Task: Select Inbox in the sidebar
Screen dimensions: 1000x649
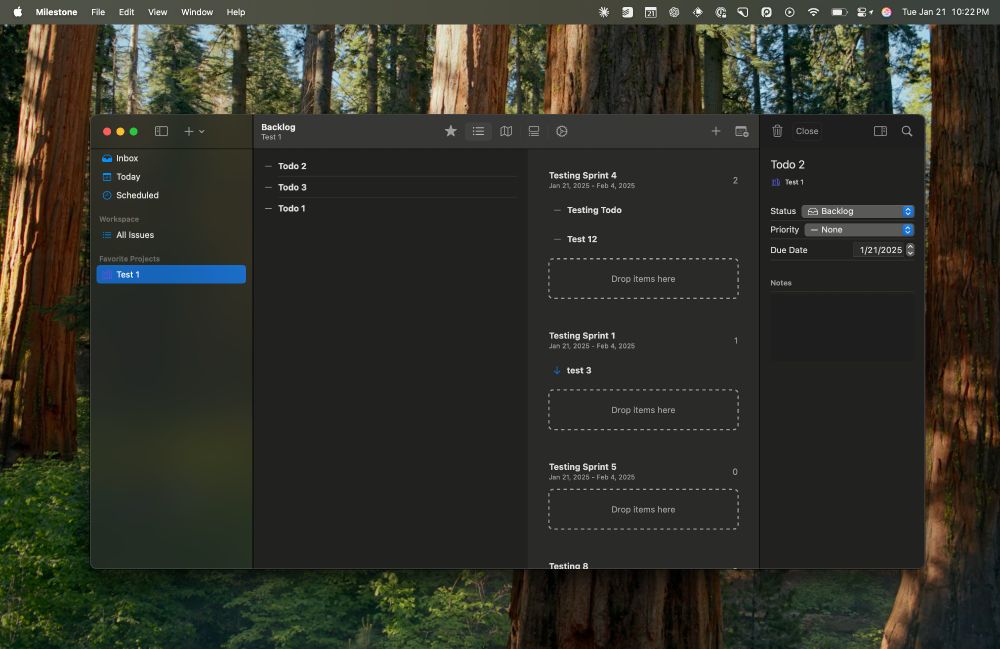Action: (171, 158)
